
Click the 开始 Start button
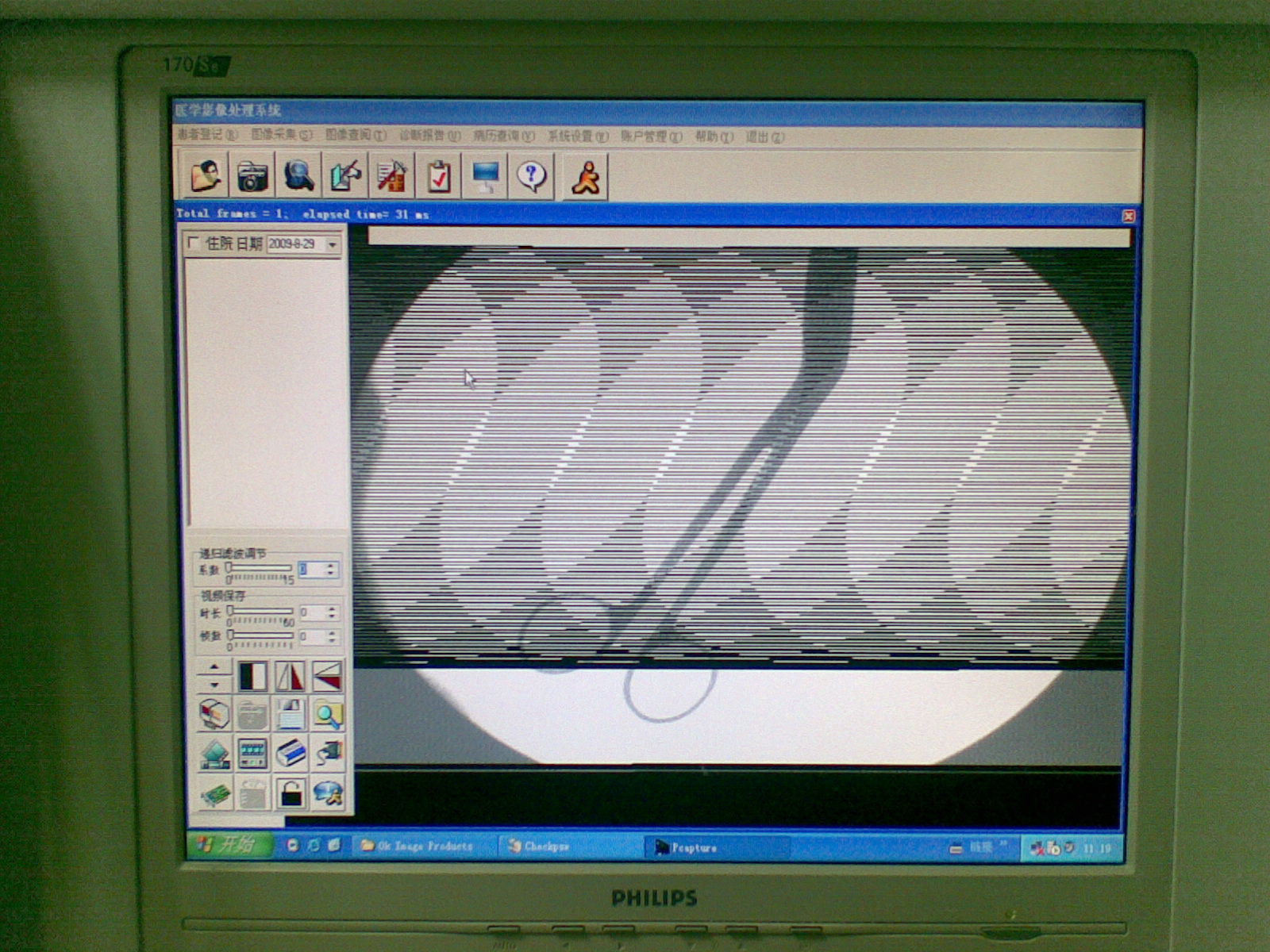(229, 846)
